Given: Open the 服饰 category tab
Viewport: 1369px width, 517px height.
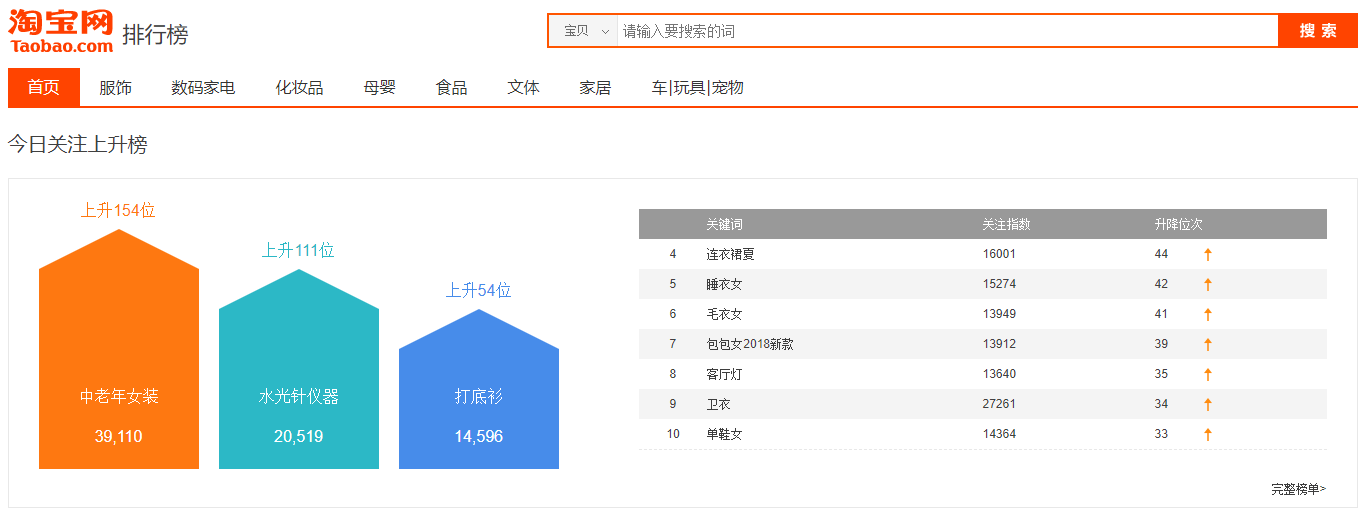Looking at the screenshot, I should pyautogui.click(x=116, y=87).
